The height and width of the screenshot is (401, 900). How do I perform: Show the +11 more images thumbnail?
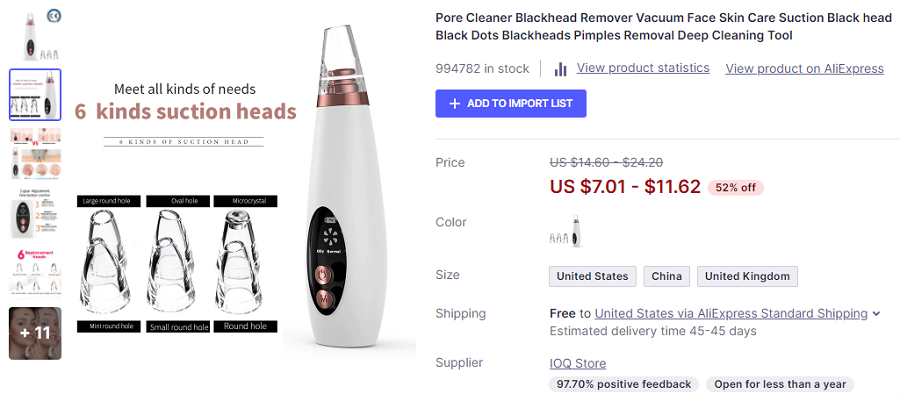(35, 333)
